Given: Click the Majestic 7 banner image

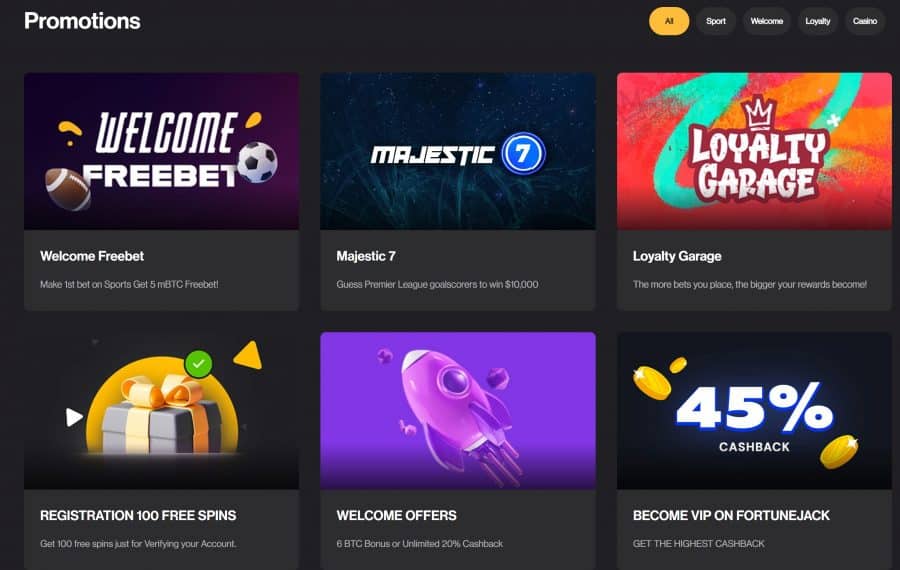Looking at the screenshot, I should point(457,152).
